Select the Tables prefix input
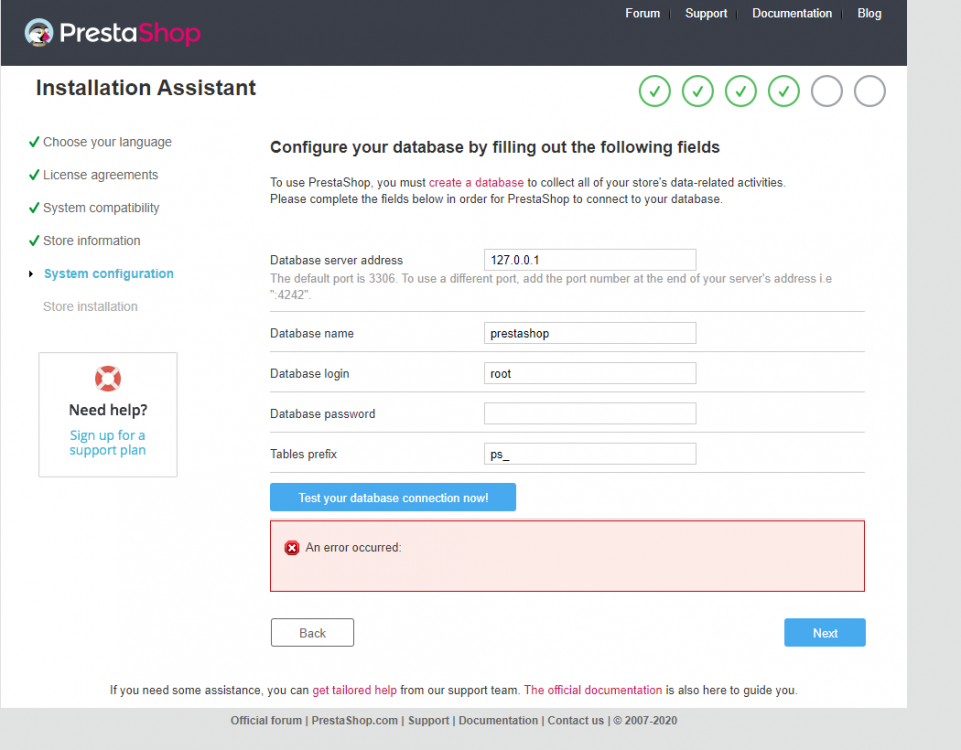The height and width of the screenshot is (750, 961). pos(590,454)
